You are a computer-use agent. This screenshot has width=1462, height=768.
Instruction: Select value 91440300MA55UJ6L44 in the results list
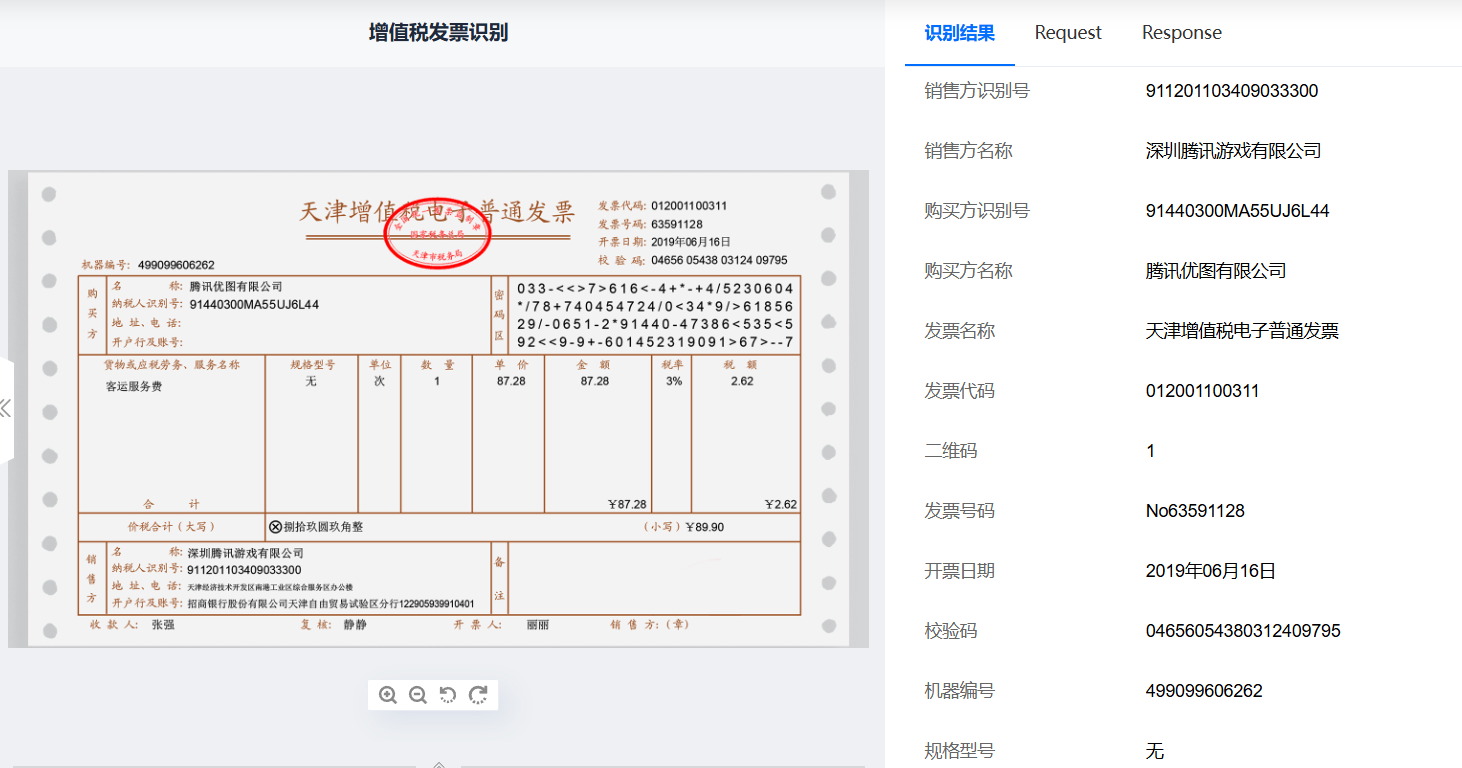coord(1238,211)
